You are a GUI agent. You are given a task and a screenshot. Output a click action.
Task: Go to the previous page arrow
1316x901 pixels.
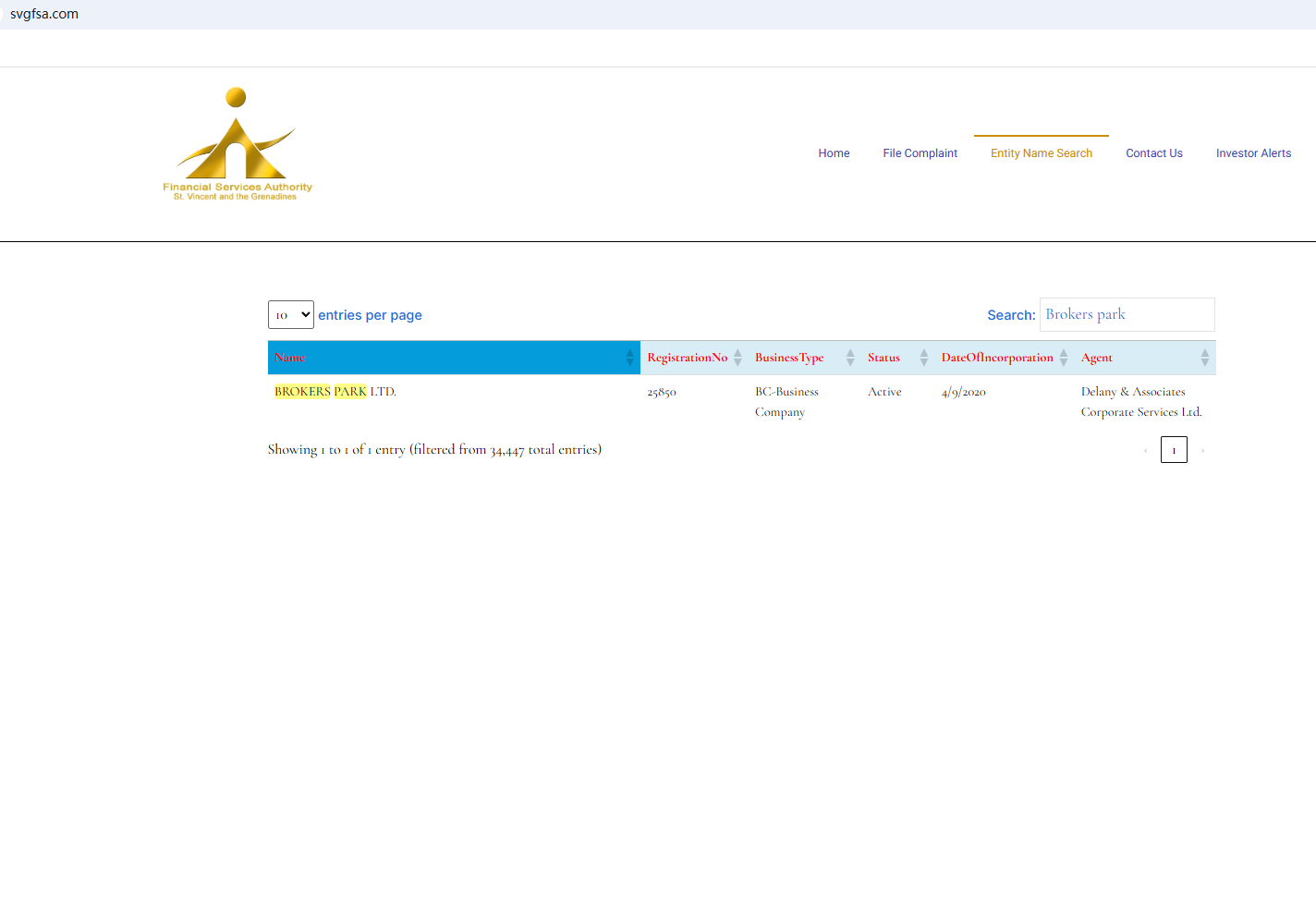[x=1146, y=451]
